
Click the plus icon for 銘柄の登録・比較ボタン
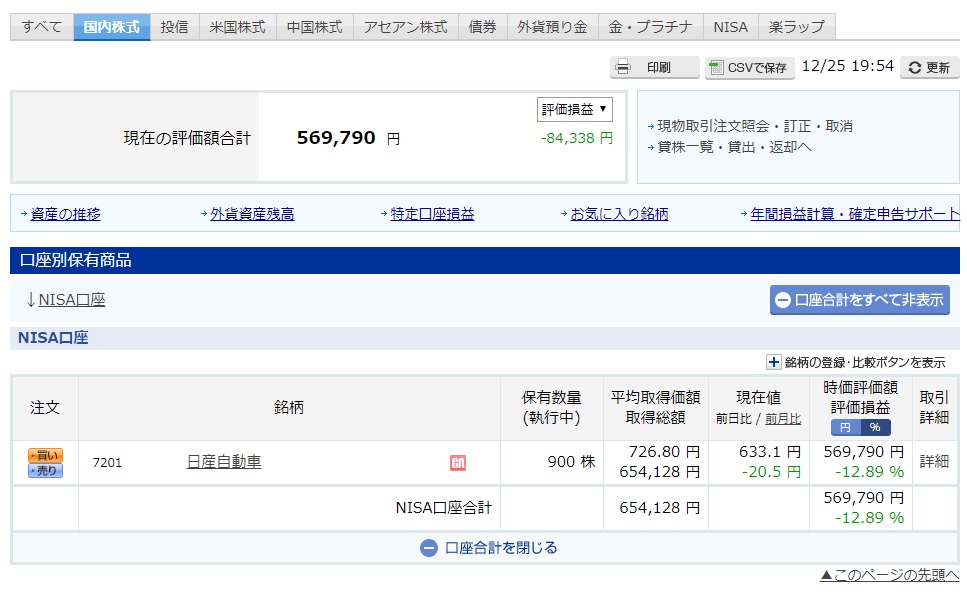[x=773, y=362]
